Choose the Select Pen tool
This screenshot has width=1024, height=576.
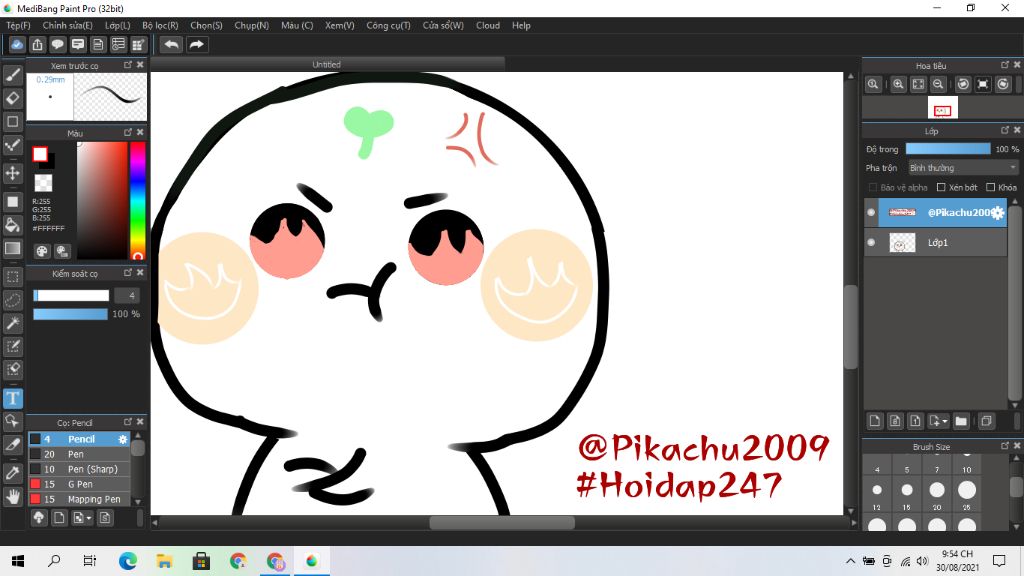12,346
